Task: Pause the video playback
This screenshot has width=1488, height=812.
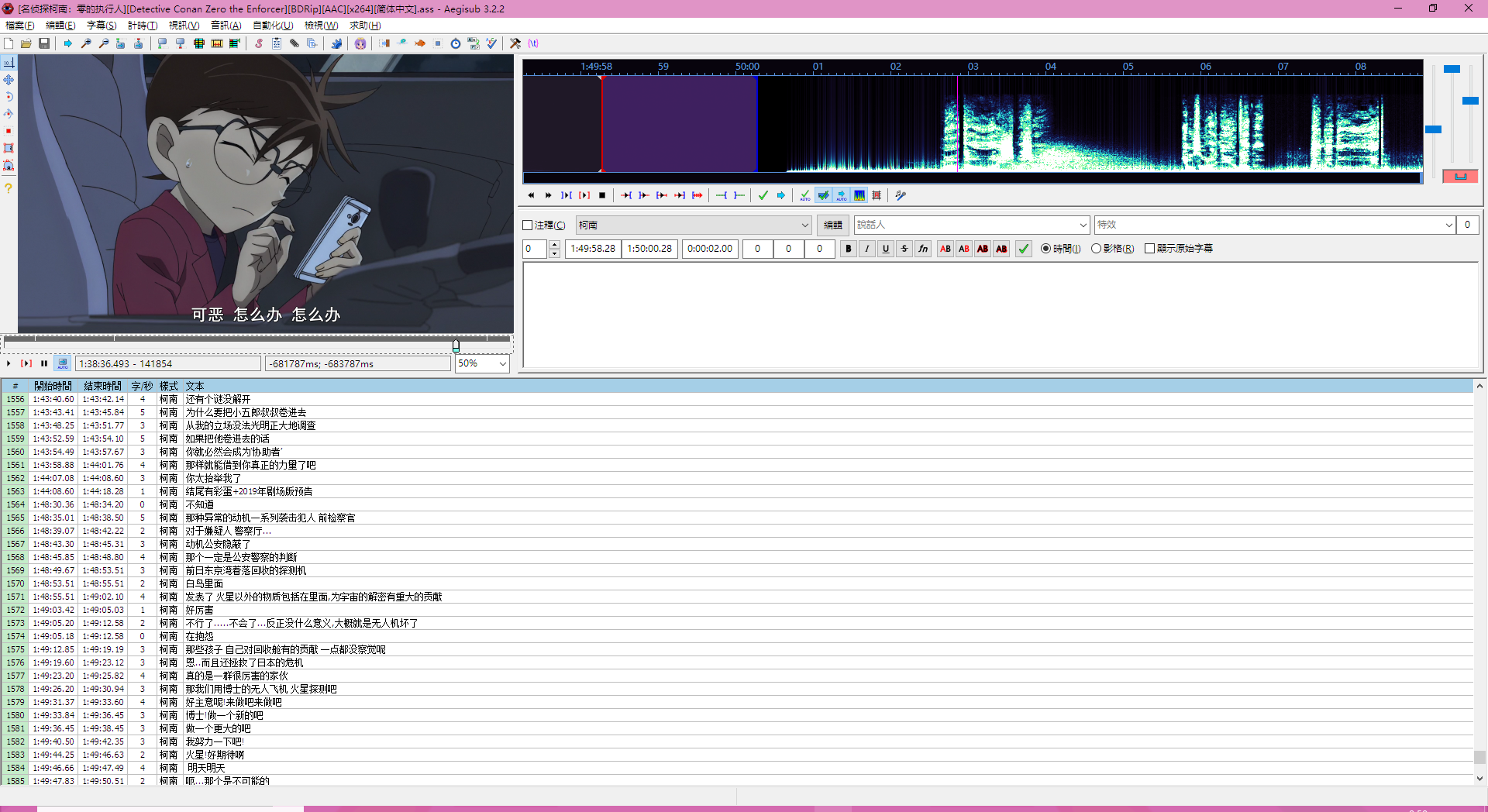Action: tap(44, 363)
